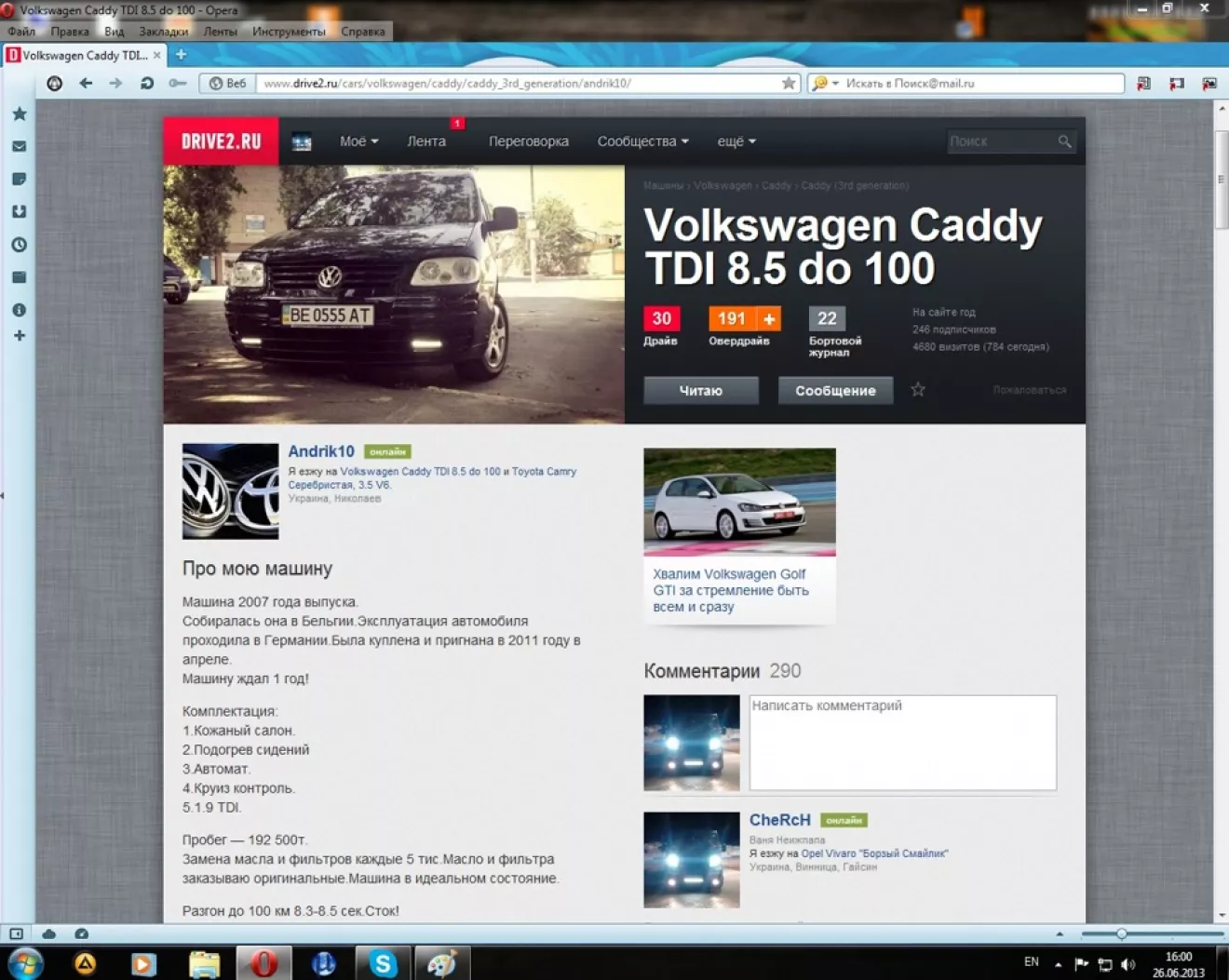
Task: Open the Вид menu
Action: click(115, 31)
